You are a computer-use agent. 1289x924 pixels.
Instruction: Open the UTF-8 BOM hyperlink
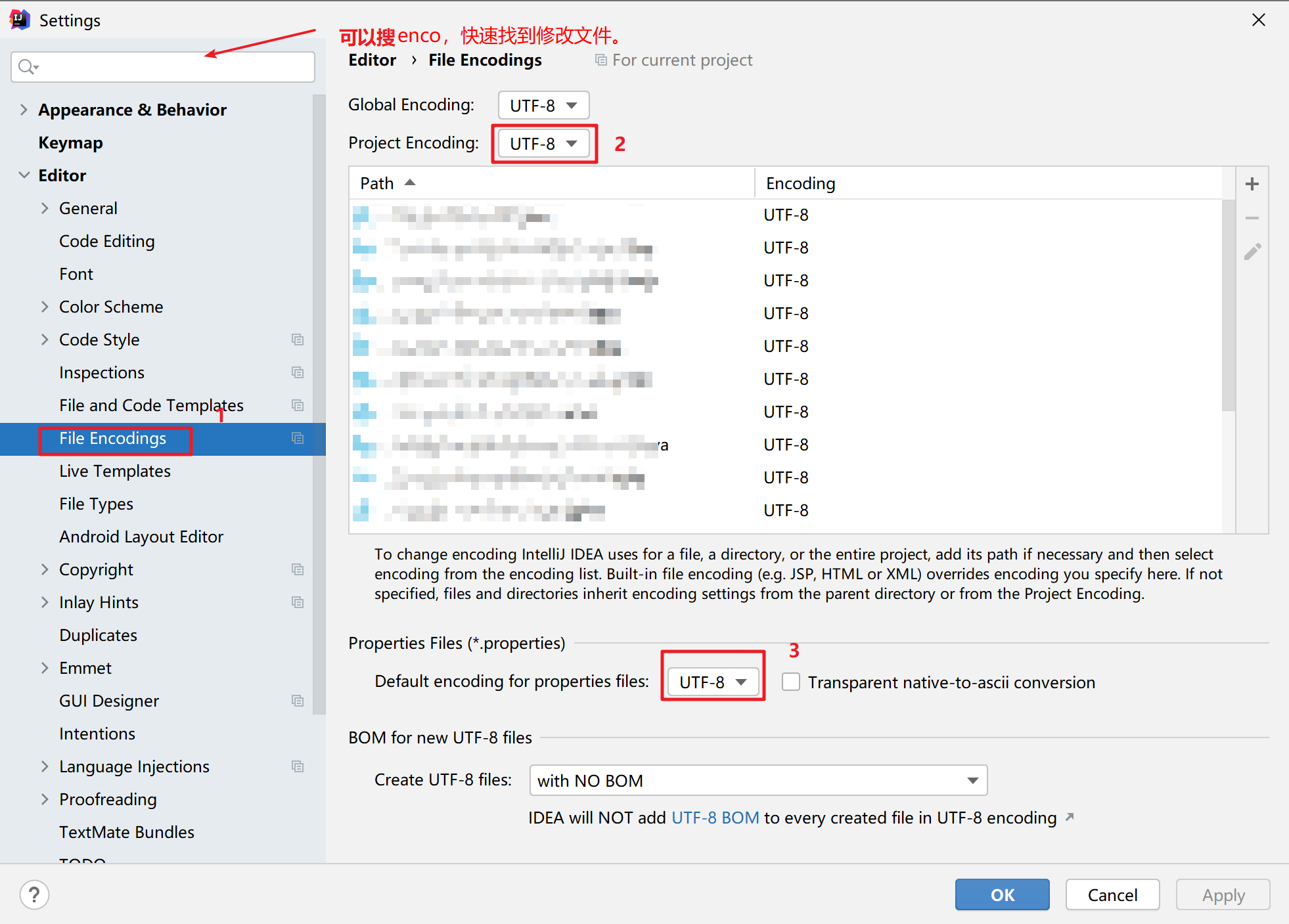(715, 818)
